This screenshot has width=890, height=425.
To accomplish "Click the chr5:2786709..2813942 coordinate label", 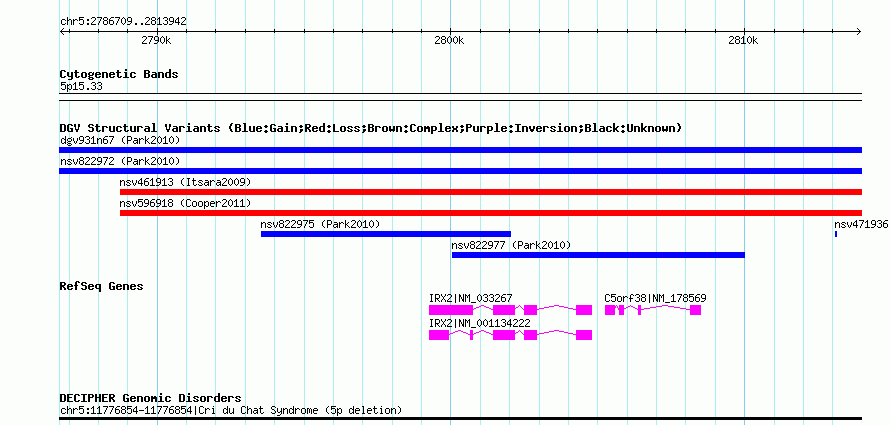I will click(x=123, y=22).
